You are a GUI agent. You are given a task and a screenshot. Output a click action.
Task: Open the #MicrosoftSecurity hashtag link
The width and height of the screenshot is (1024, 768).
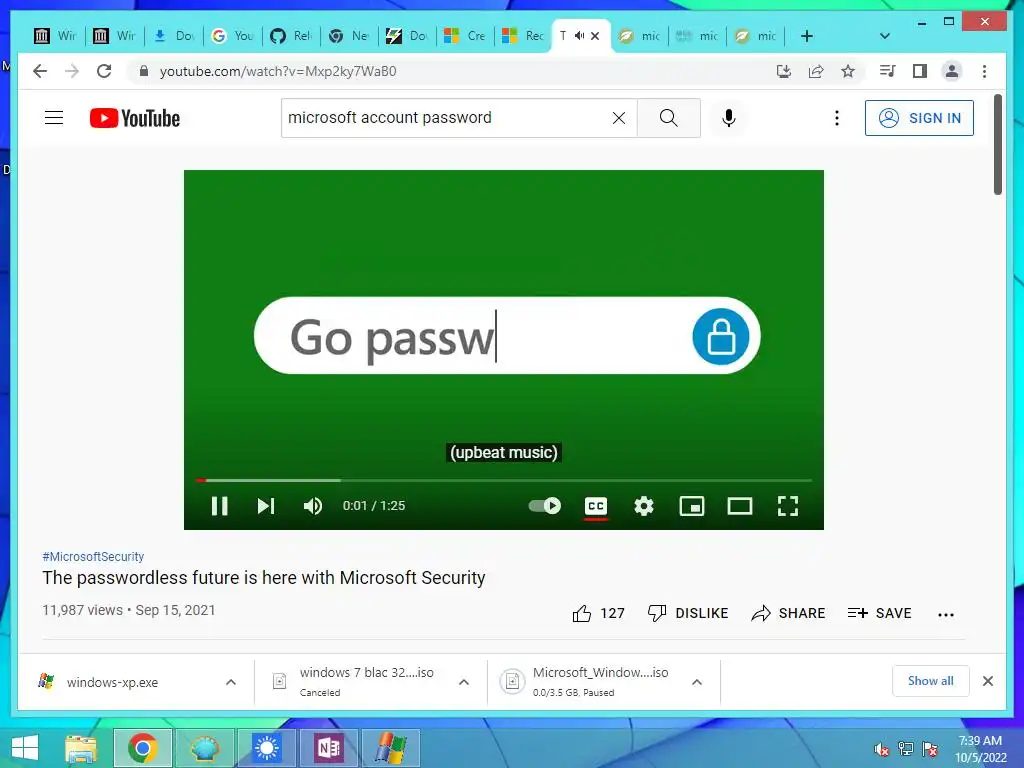tap(93, 556)
